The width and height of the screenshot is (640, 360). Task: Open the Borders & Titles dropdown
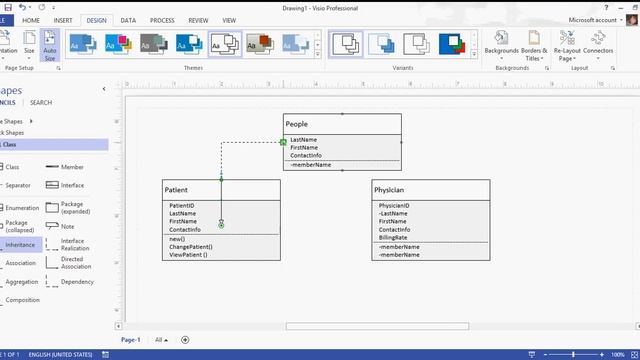pyautogui.click(x=534, y=45)
